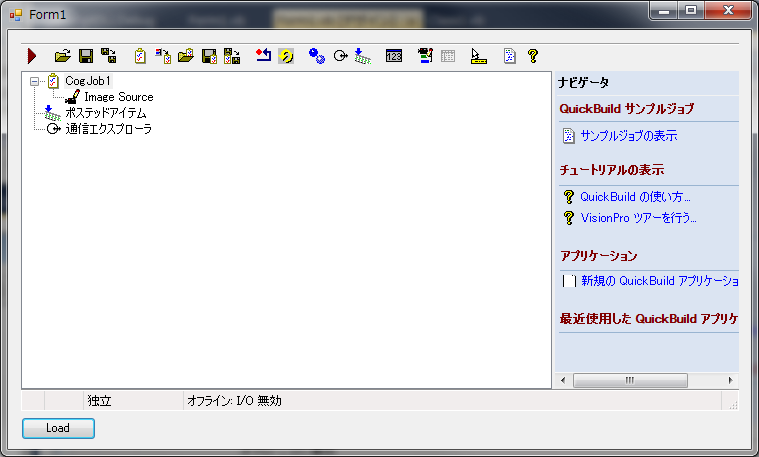Image resolution: width=759 pixels, height=457 pixels.
Task: Click the 新規の QuickBuild アプリケーション link
Action: point(659,281)
